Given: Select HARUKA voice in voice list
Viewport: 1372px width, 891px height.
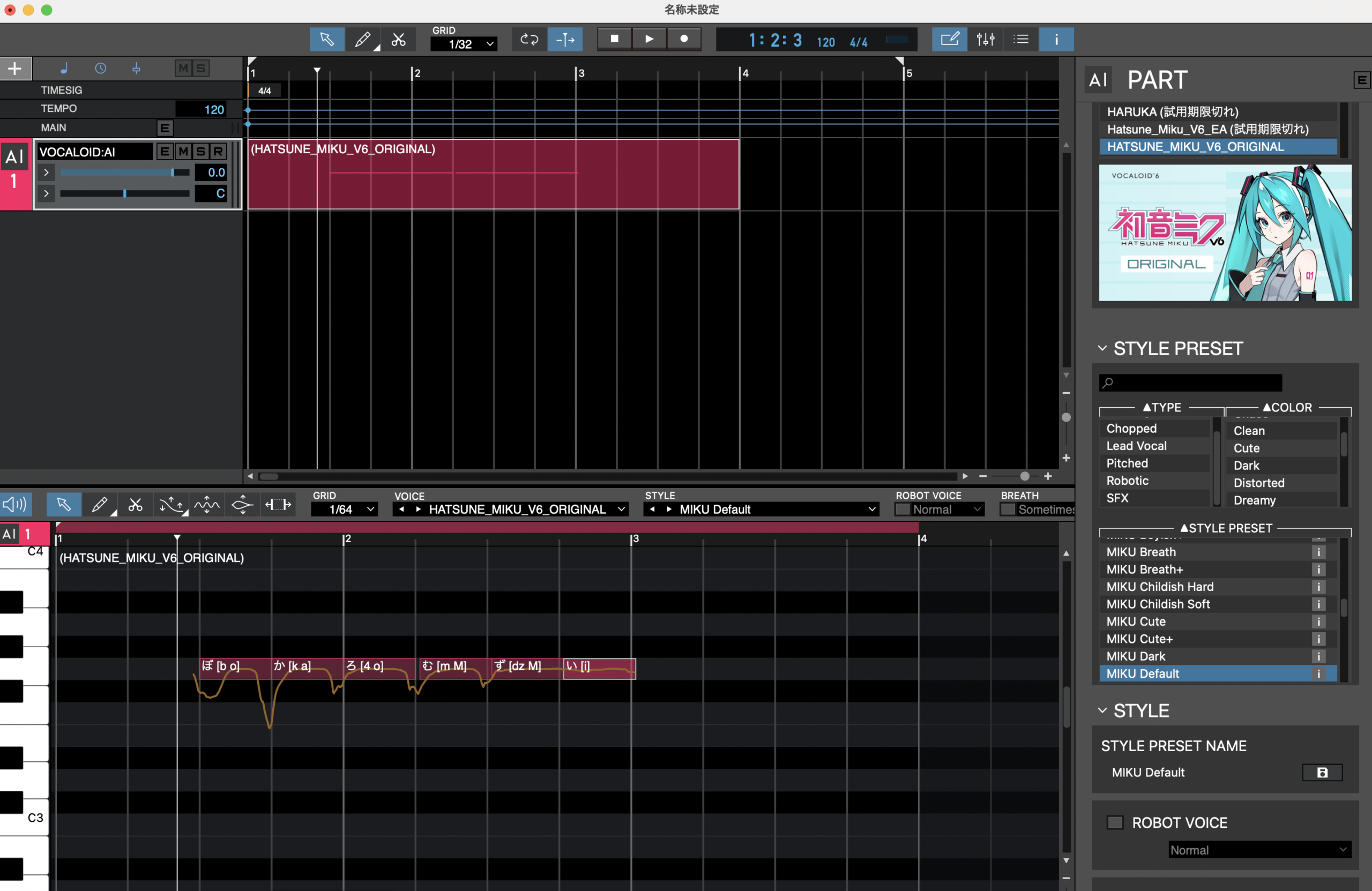Looking at the screenshot, I should (x=1219, y=112).
